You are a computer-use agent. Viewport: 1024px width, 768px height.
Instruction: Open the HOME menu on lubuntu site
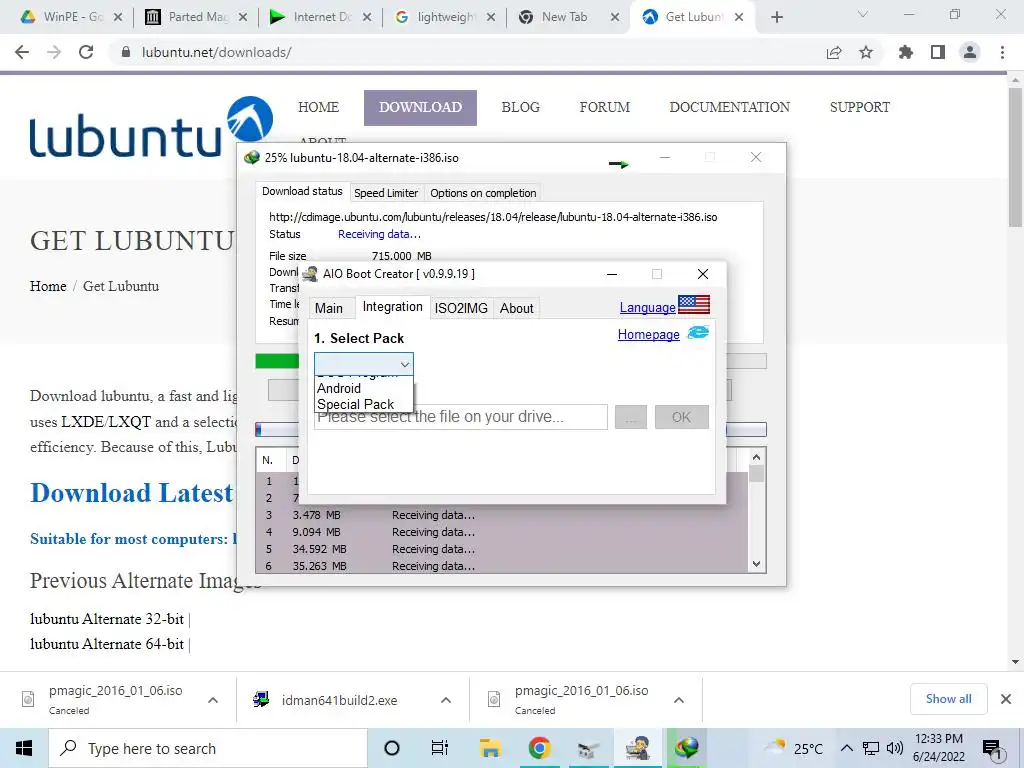[x=318, y=107]
